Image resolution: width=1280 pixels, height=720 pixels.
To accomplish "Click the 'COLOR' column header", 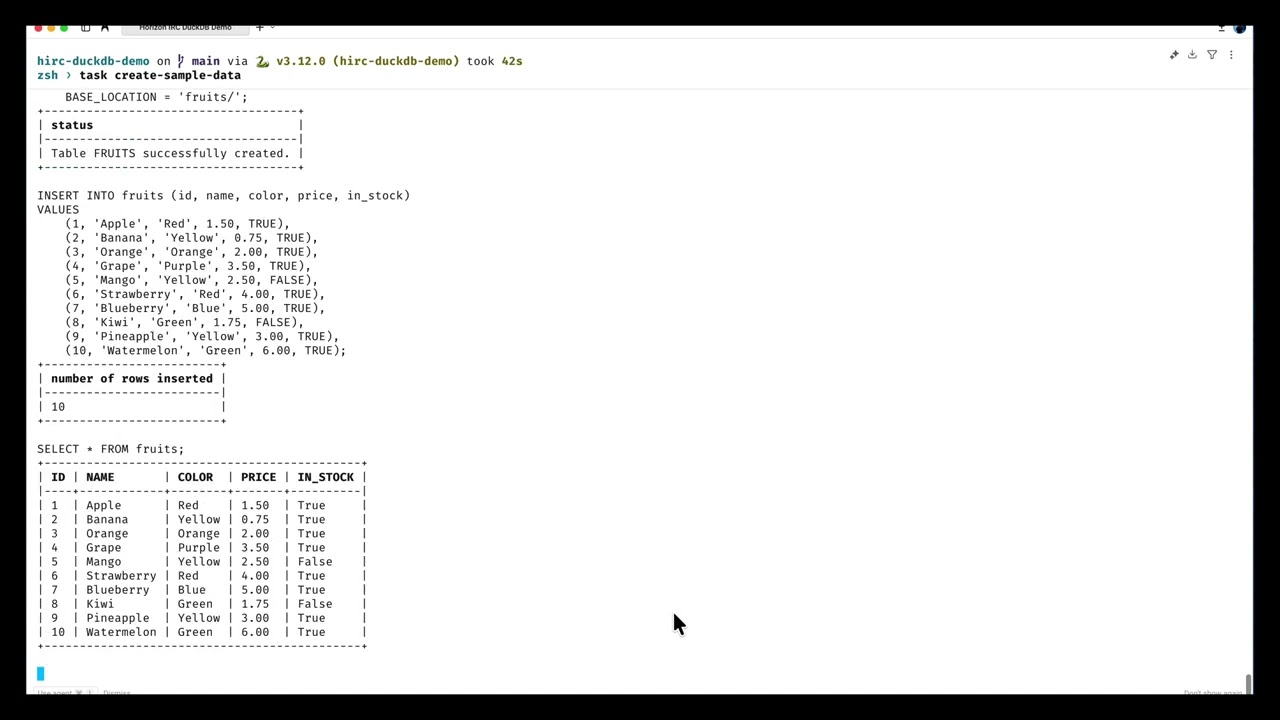I will click(195, 477).
